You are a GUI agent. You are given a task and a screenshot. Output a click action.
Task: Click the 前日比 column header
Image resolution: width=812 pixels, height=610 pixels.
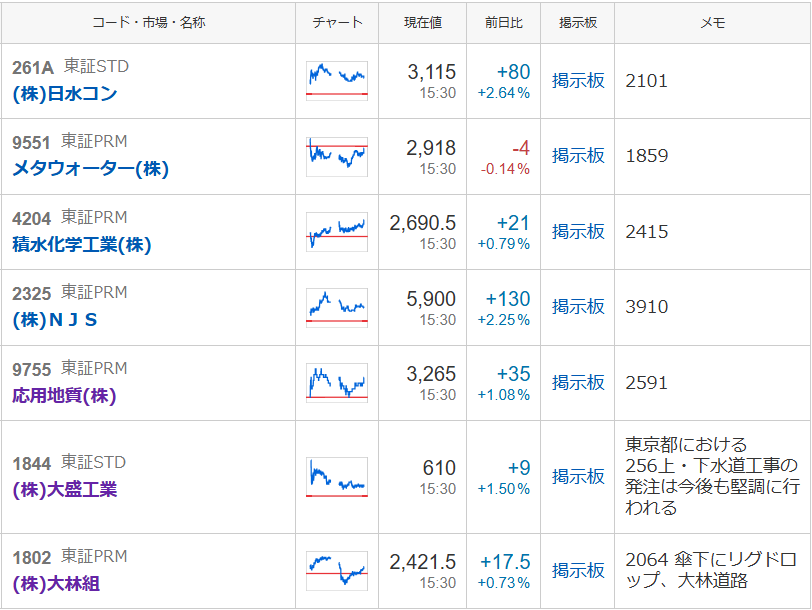click(505, 22)
